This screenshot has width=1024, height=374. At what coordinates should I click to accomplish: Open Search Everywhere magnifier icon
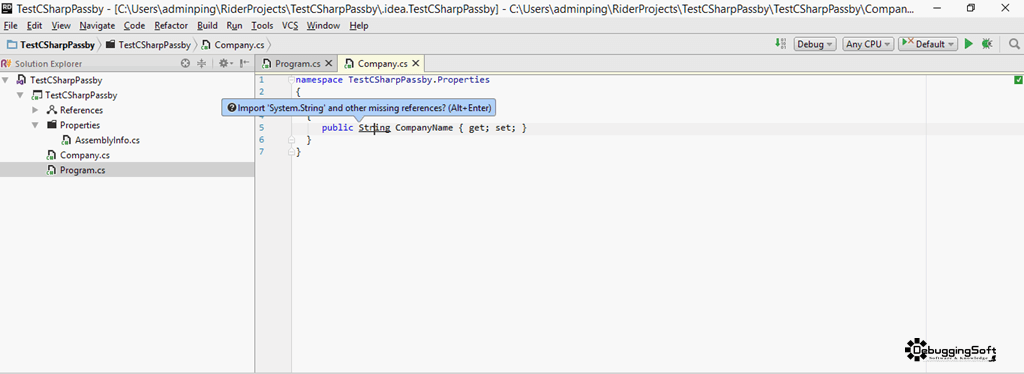(x=1014, y=44)
